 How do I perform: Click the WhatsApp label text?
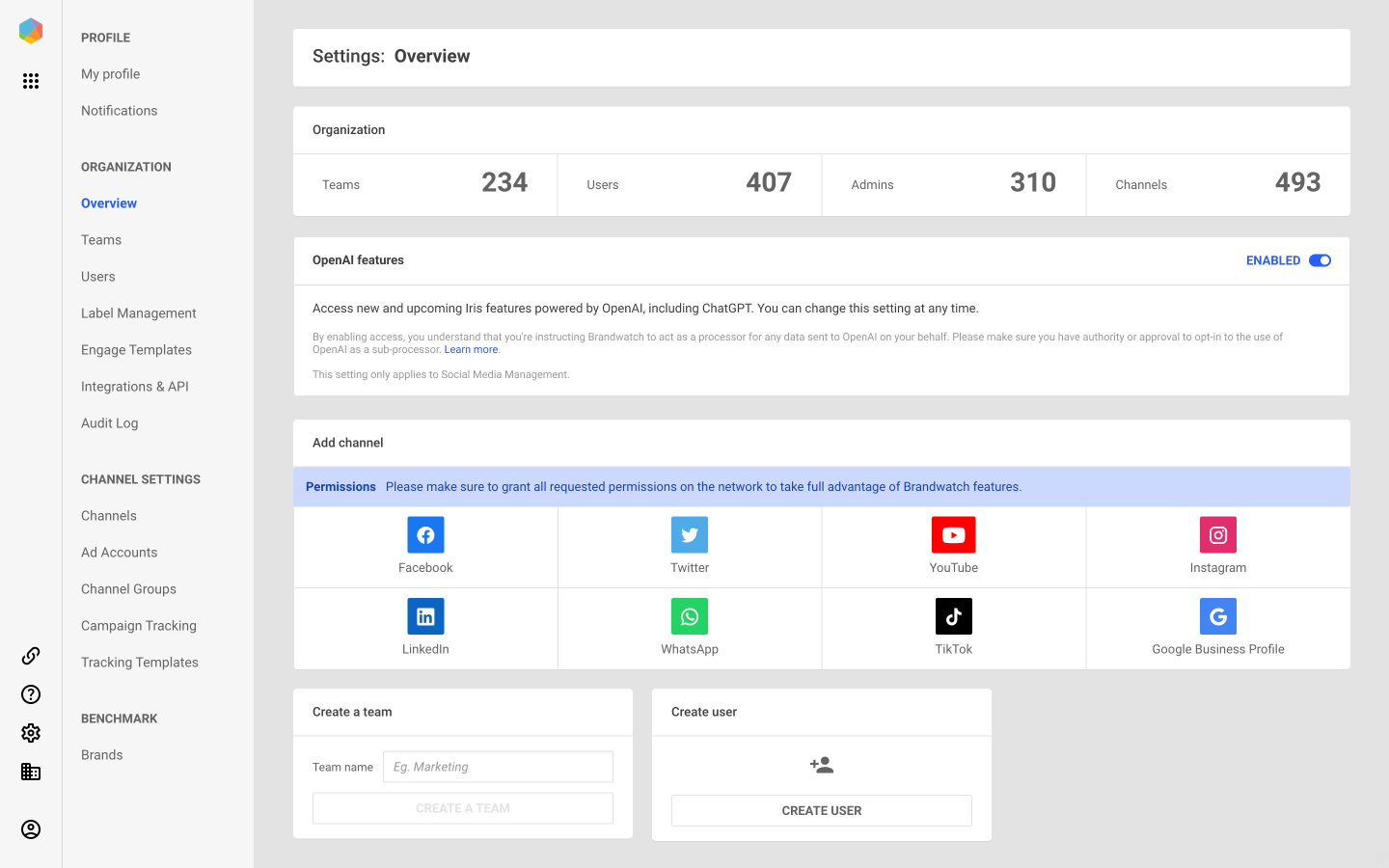tap(690, 649)
